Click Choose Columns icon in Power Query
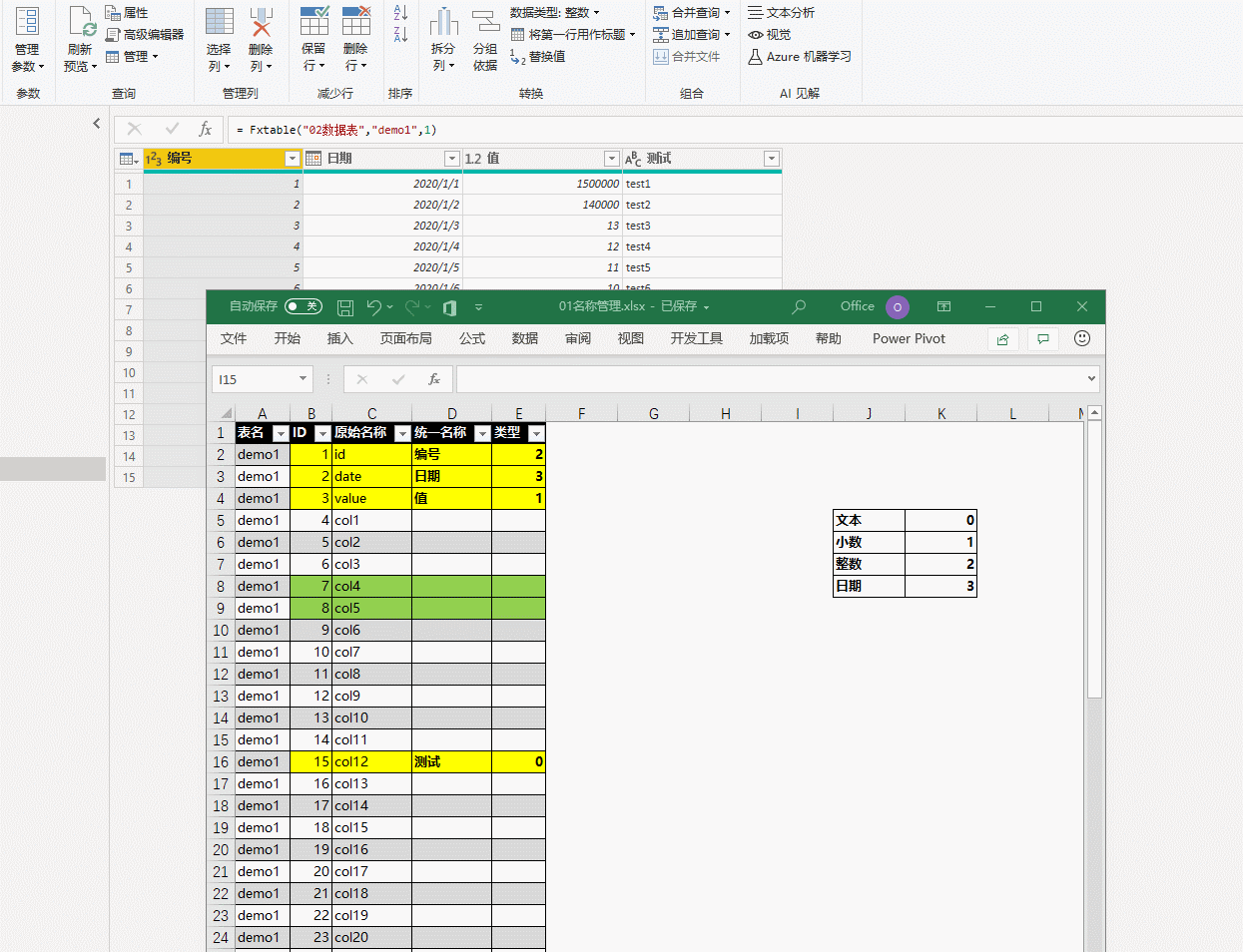The height and width of the screenshot is (952, 1243). (219, 21)
